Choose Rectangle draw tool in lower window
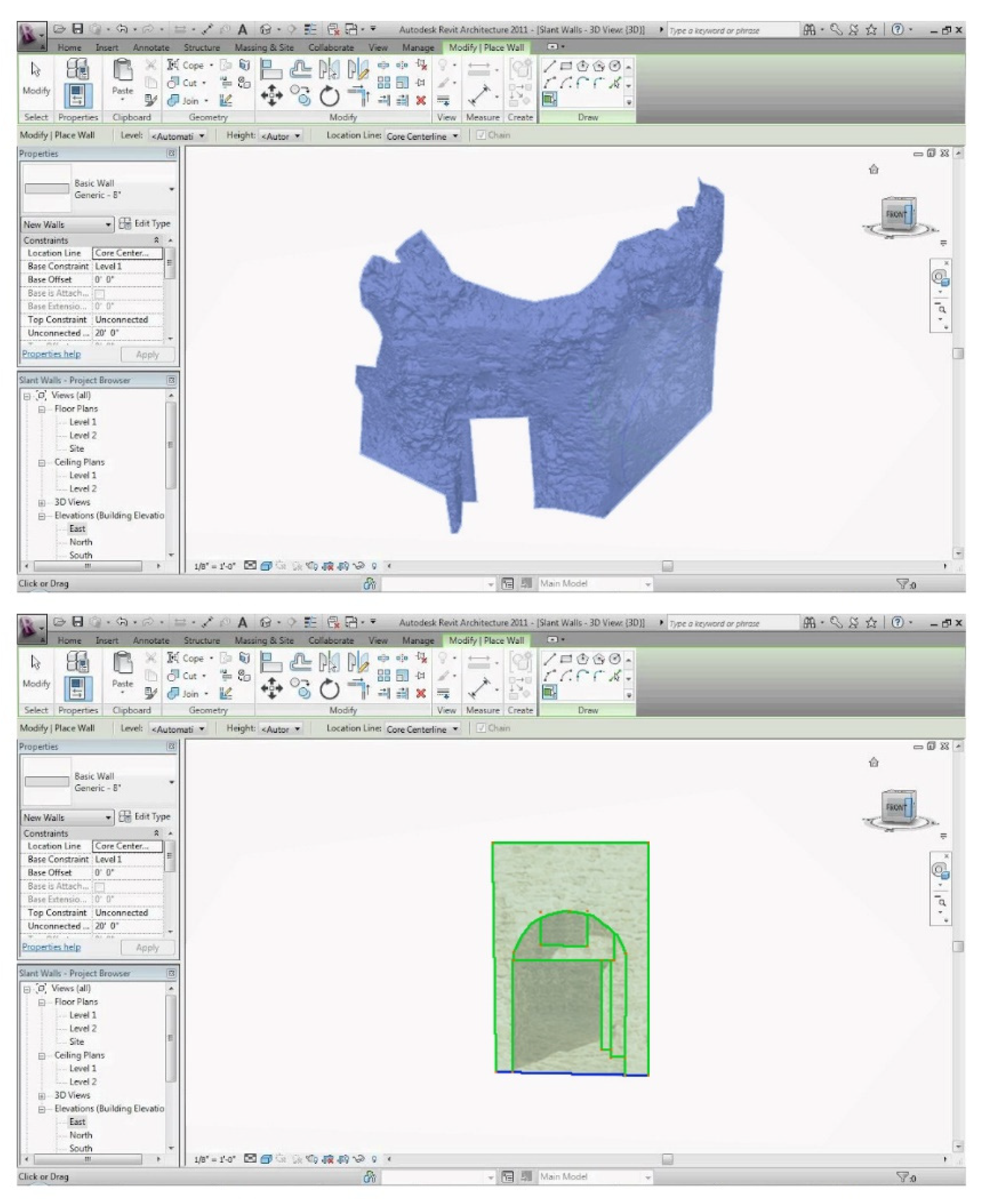 tap(566, 659)
